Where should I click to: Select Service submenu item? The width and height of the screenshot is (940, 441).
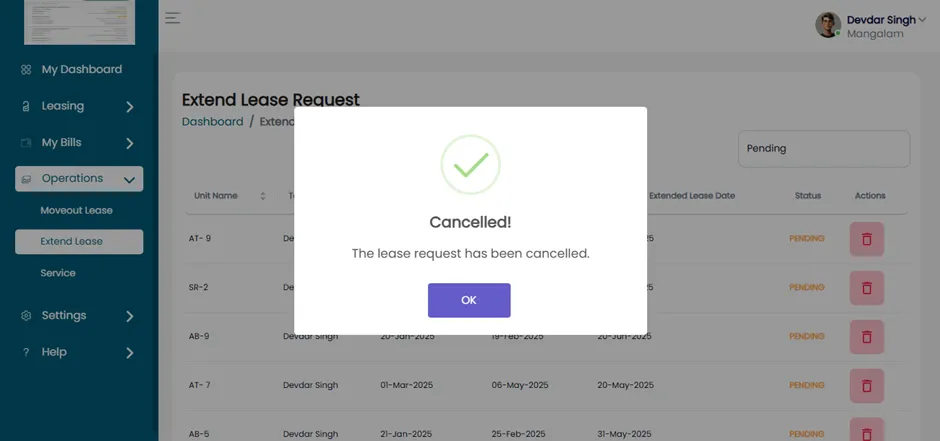(x=58, y=273)
